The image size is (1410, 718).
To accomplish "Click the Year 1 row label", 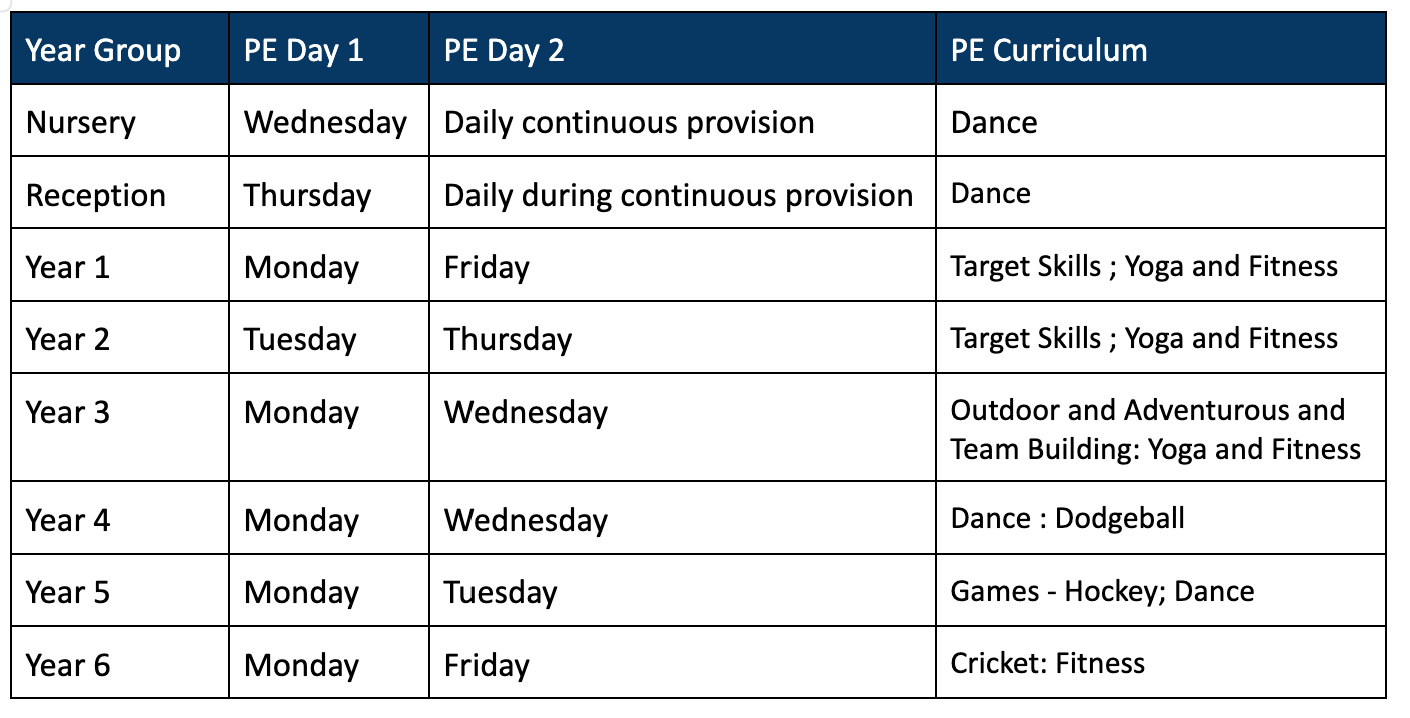I will point(67,267).
